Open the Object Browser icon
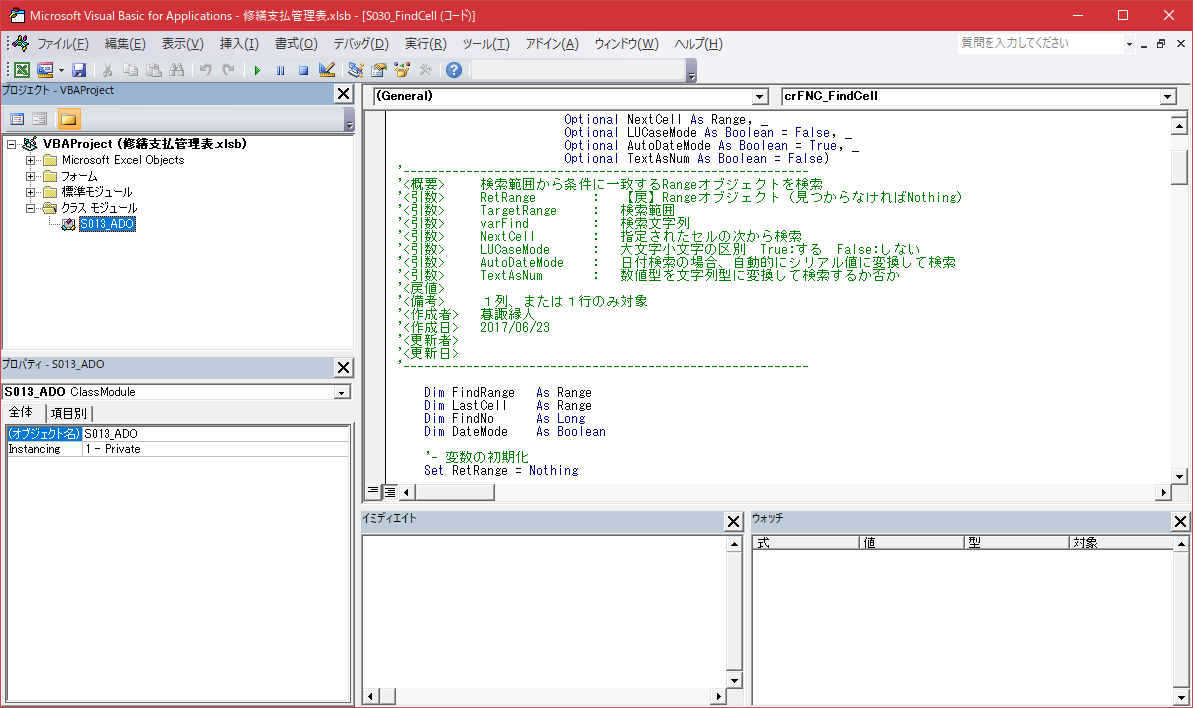This screenshot has width=1193, height=708. 402,70
